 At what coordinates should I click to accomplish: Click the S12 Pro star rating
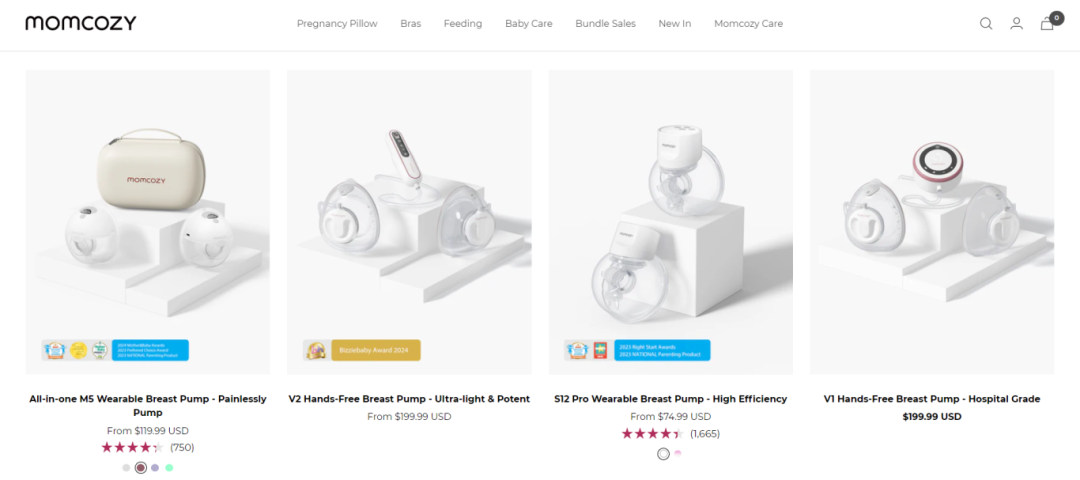[652, 434]
